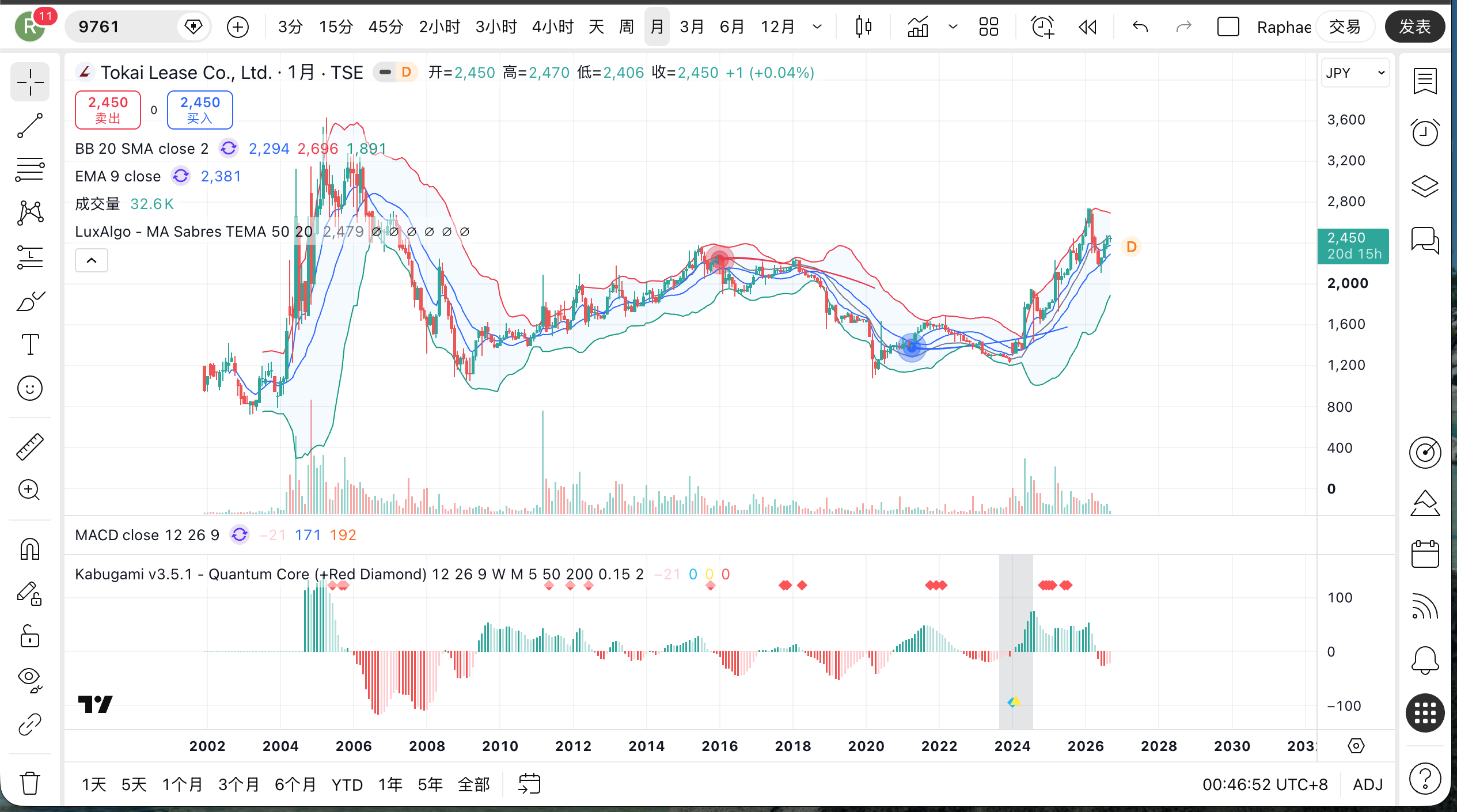
Task: Open the timezone clock 00:46:52 UTC+8
Action: [x=1265, y=784]
